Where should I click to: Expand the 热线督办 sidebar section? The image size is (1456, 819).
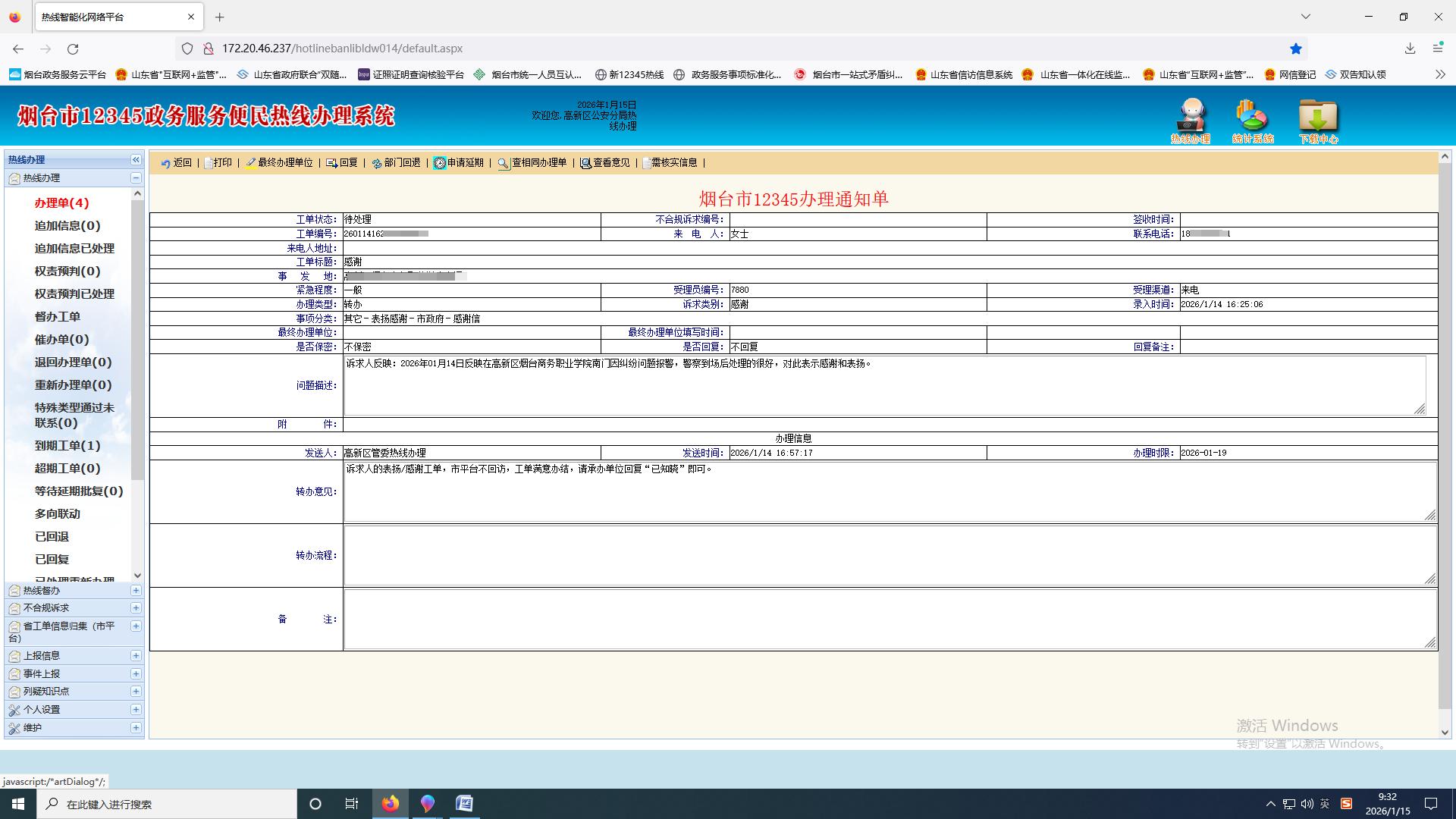tap(136, 591)
